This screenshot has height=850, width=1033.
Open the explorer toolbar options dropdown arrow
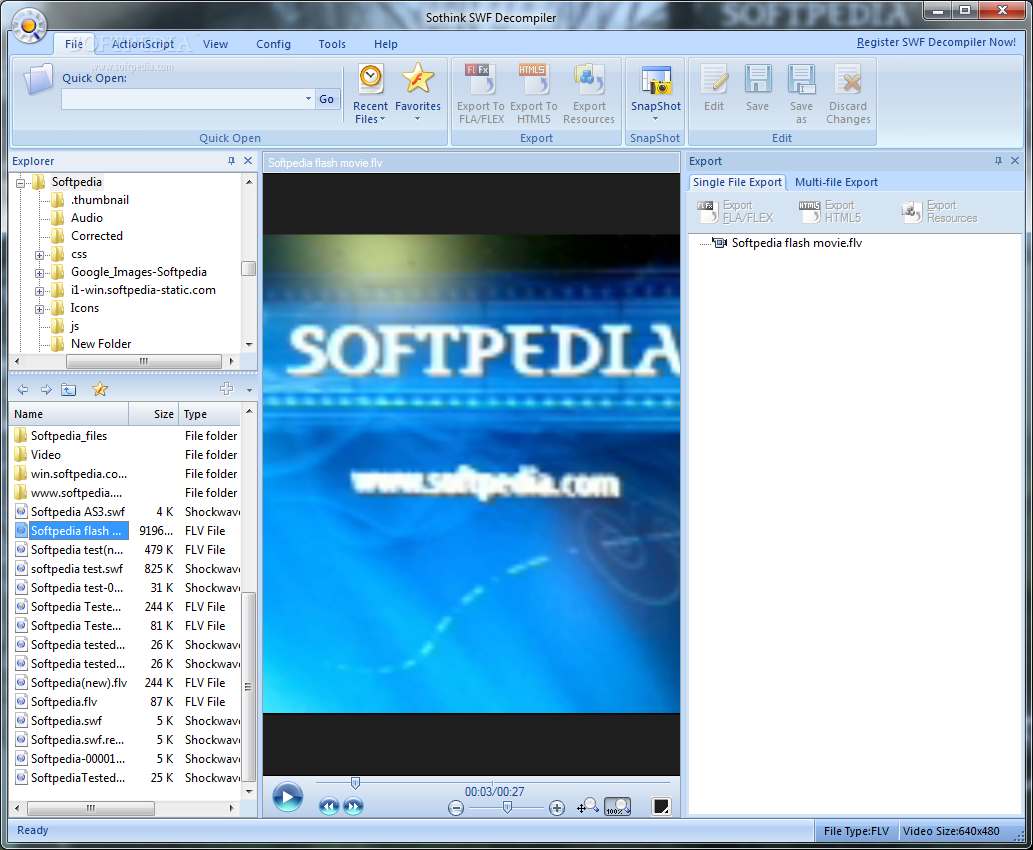tap(249, 390)
